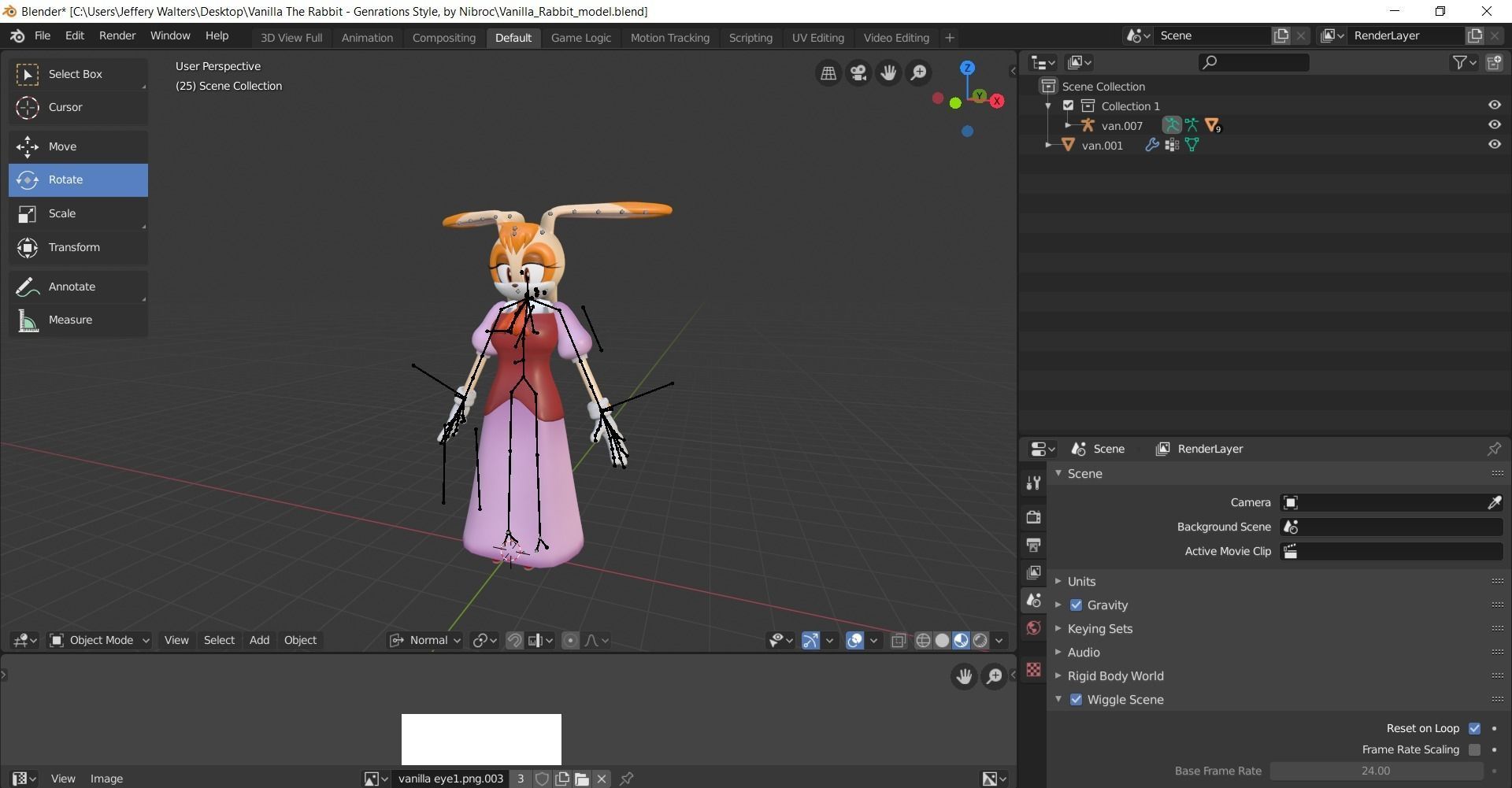Switch to Animation workspace tab

click(367, 38)
